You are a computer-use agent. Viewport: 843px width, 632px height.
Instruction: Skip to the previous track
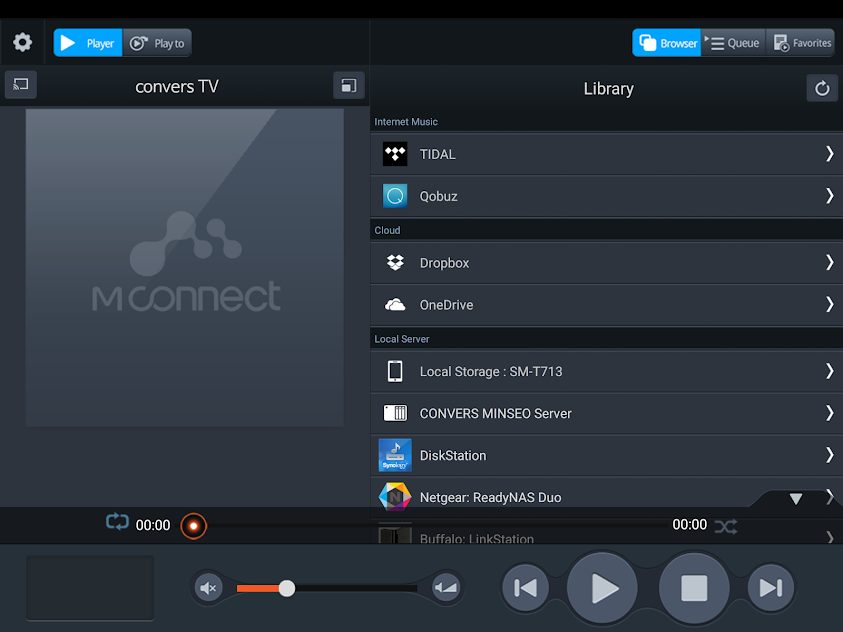coord(525,588)
